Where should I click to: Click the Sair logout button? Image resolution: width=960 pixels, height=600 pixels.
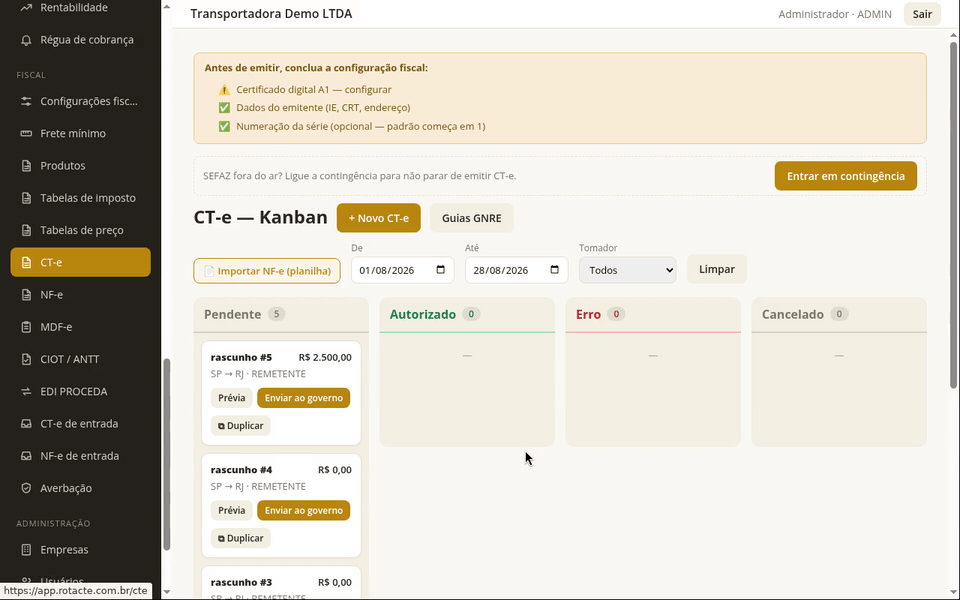[922, 14]
